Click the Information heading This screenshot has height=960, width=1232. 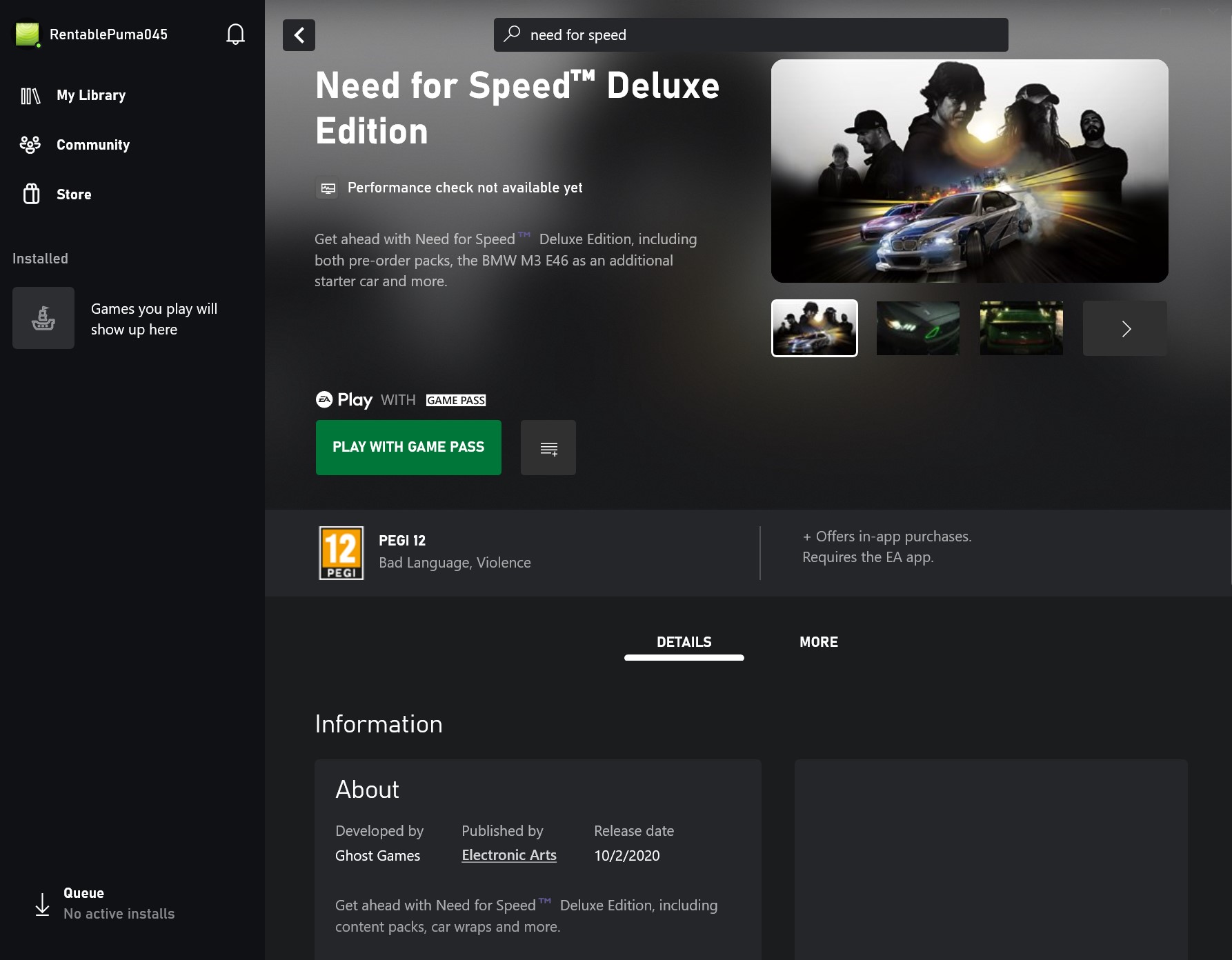(379, 724)
